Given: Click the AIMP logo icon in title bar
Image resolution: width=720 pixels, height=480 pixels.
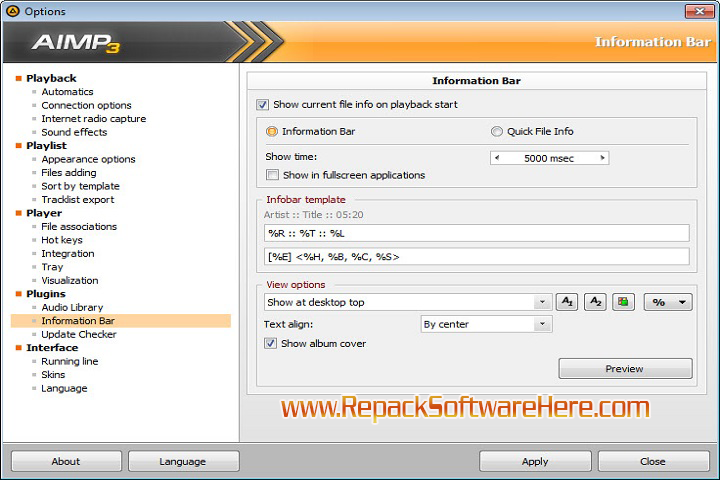Looking at the screenshot, I should click(13, 11).
